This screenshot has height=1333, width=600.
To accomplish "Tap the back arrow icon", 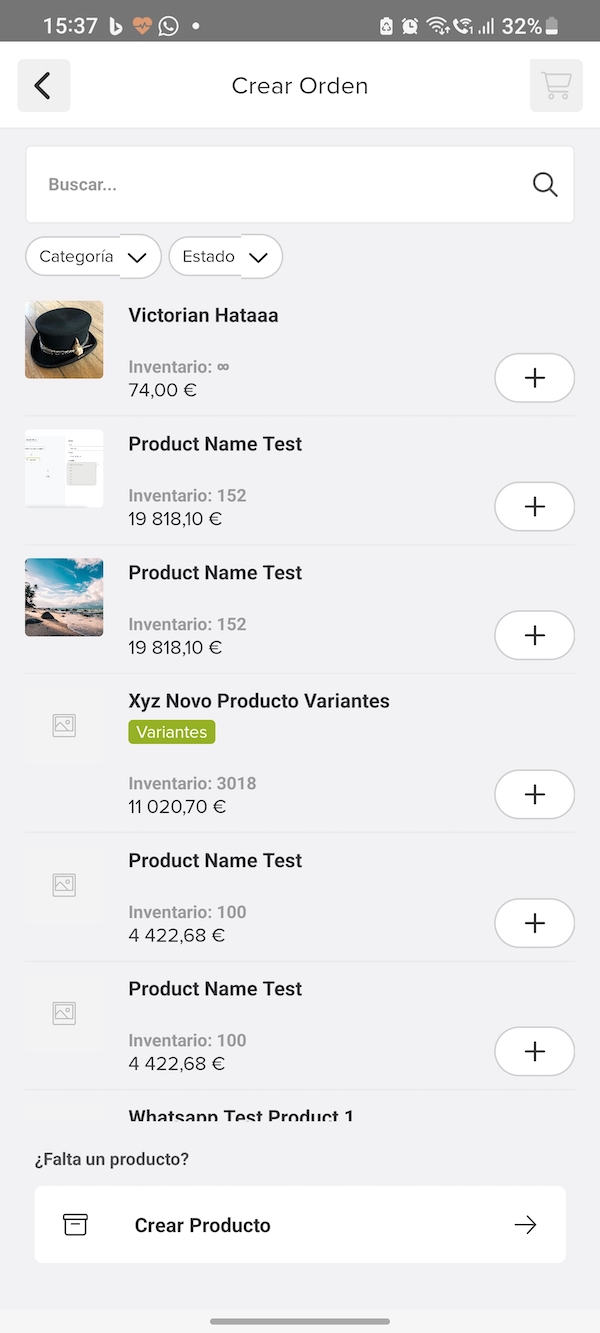I will point(43,86).
